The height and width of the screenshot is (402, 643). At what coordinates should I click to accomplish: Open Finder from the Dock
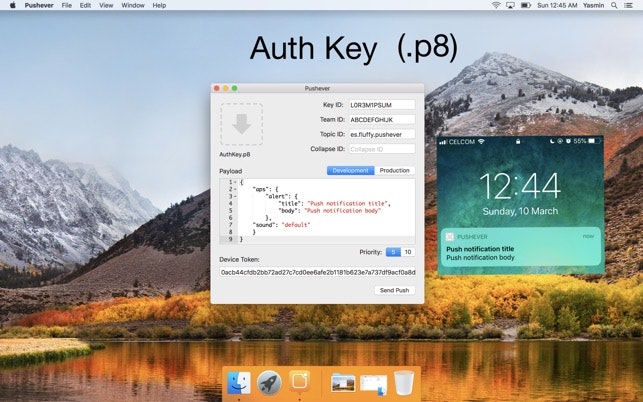239,383
